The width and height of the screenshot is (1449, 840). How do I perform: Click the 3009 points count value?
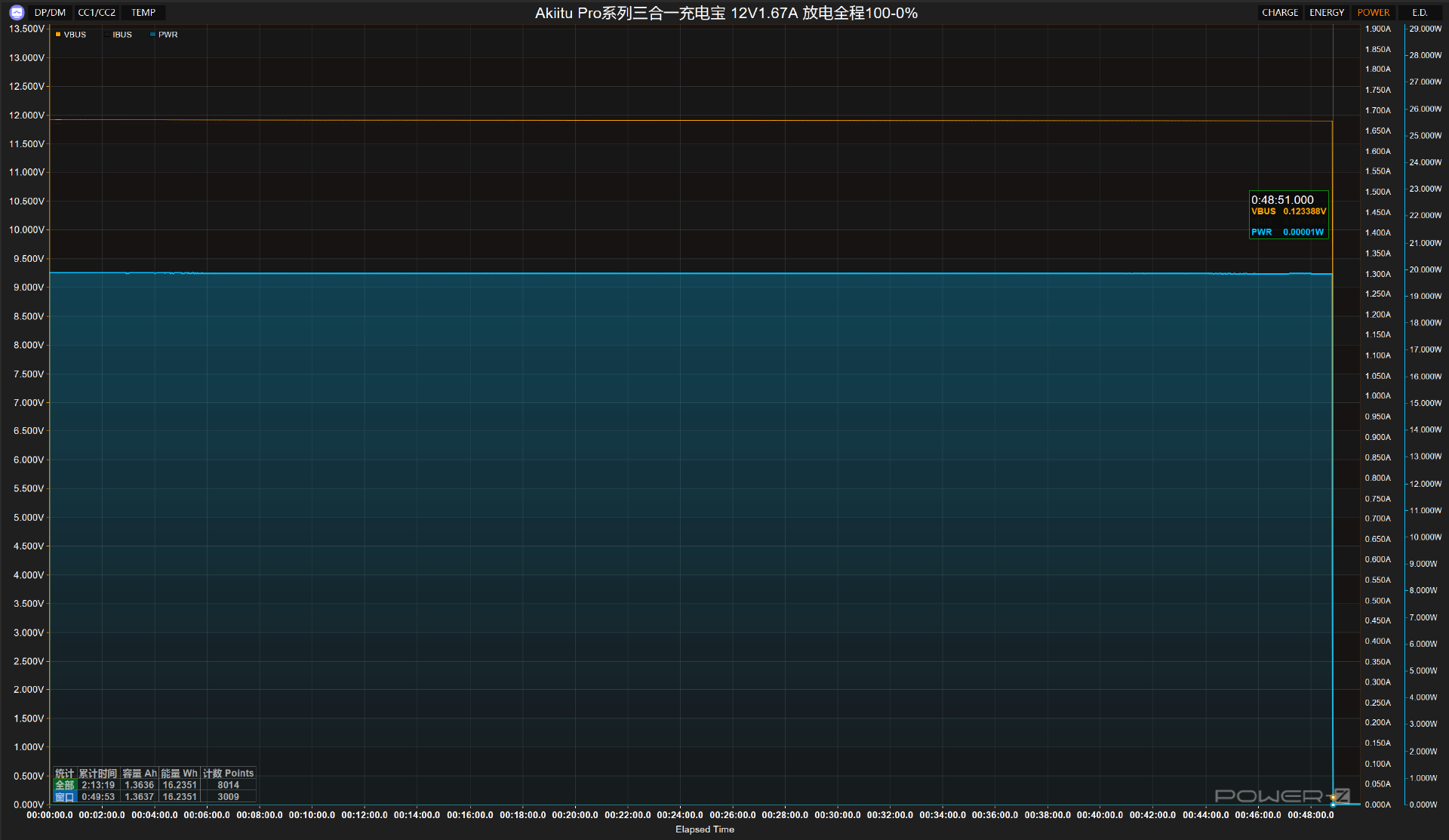(229, 797)
